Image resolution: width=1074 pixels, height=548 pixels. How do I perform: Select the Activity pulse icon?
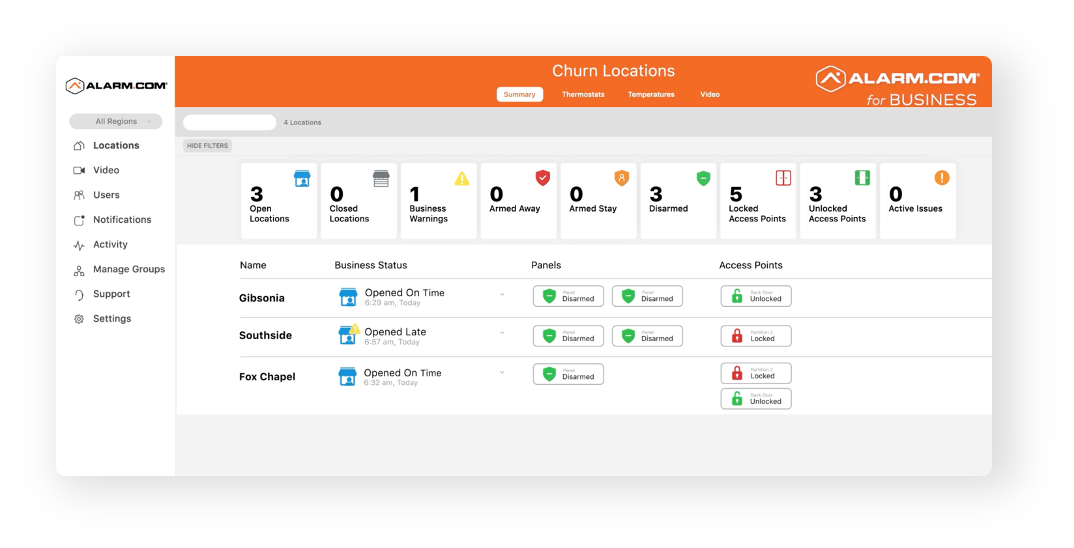[79, 245]
